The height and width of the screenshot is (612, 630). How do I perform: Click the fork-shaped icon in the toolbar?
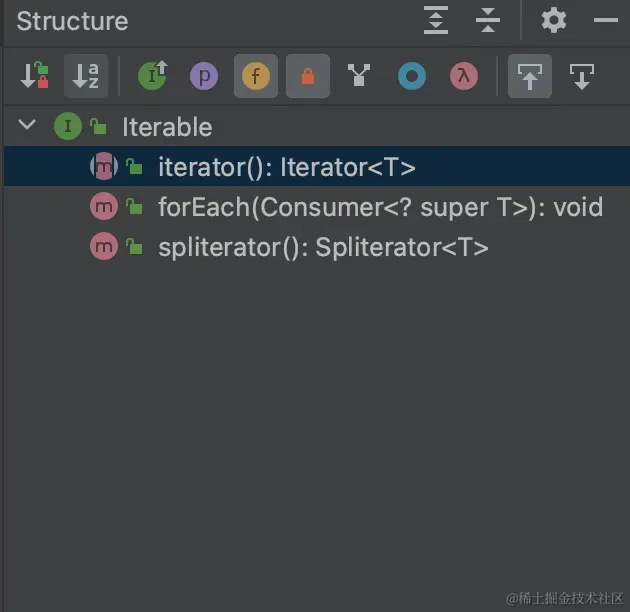pyautogui.click(x=359, y=76)
